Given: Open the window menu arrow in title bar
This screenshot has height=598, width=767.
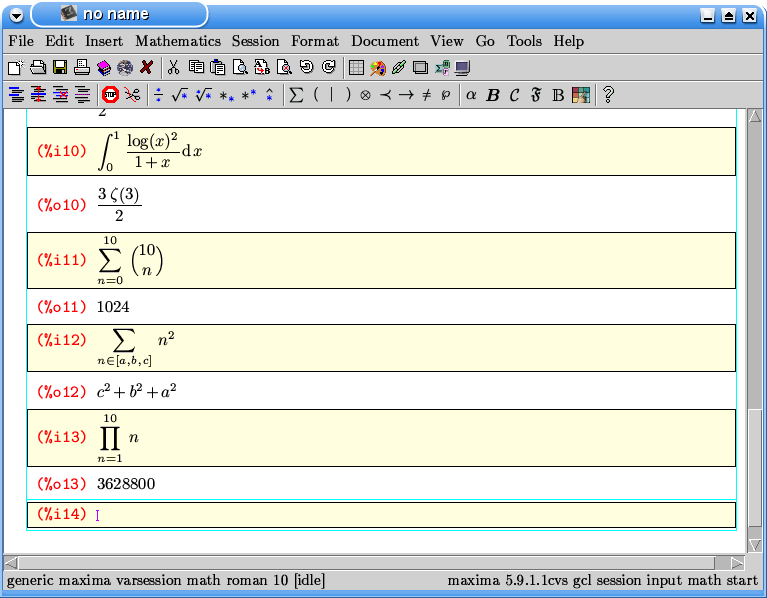Looking at the screenshot, I should [x=16, y=16].
